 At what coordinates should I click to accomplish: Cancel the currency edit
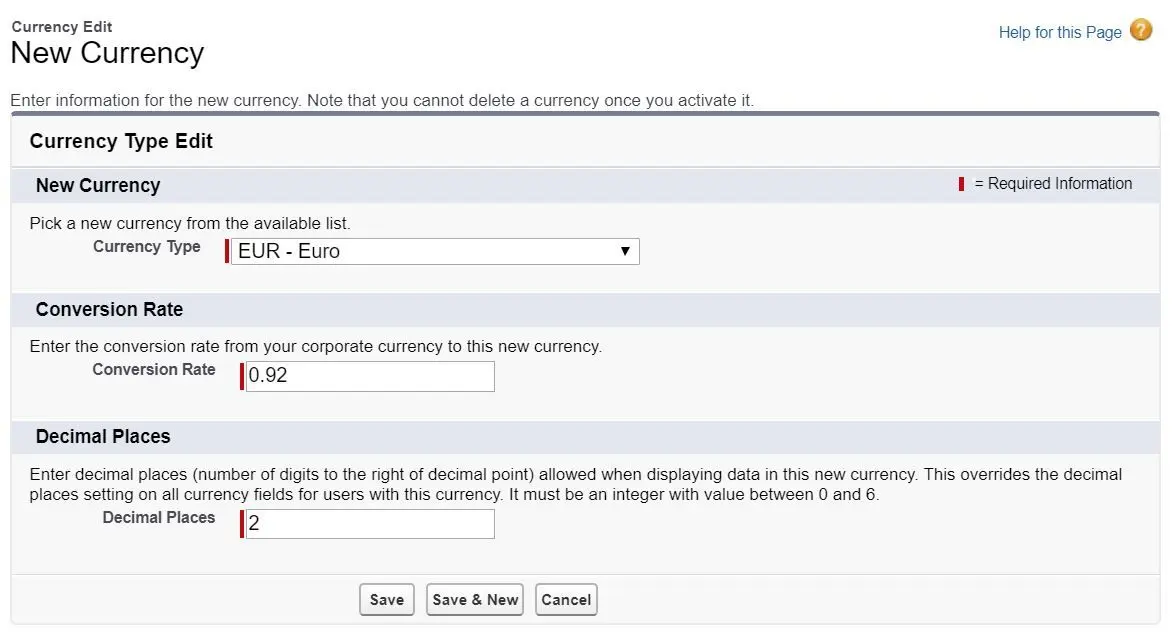(x=567, y=600)
